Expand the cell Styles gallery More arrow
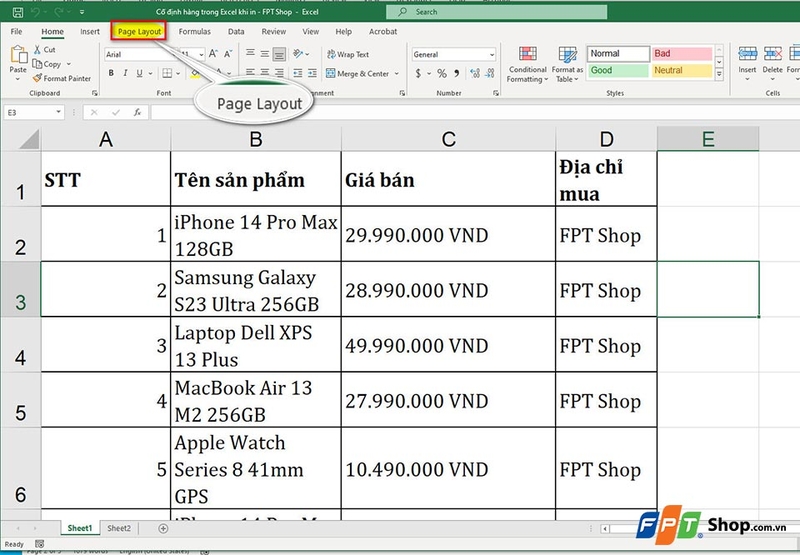The width and height of the screenshot is (800, 555). click(719, 74)
